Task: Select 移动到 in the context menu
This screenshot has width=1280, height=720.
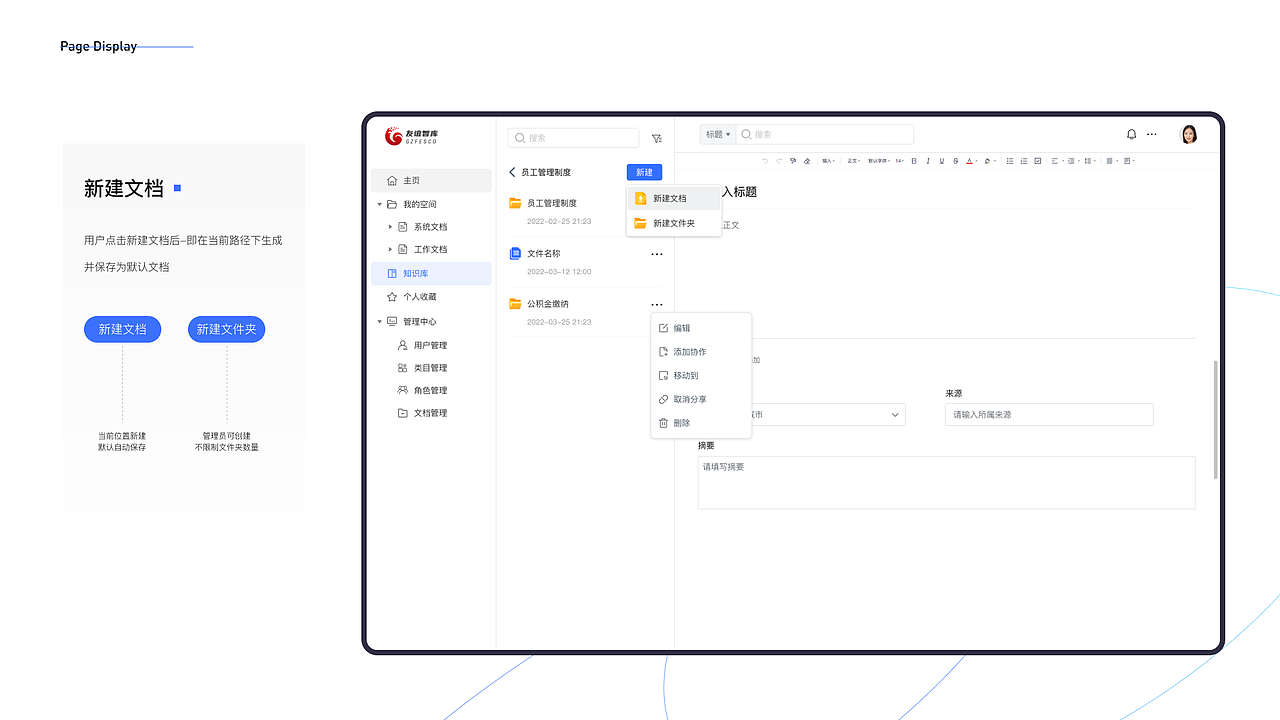Action: point(701,375)
